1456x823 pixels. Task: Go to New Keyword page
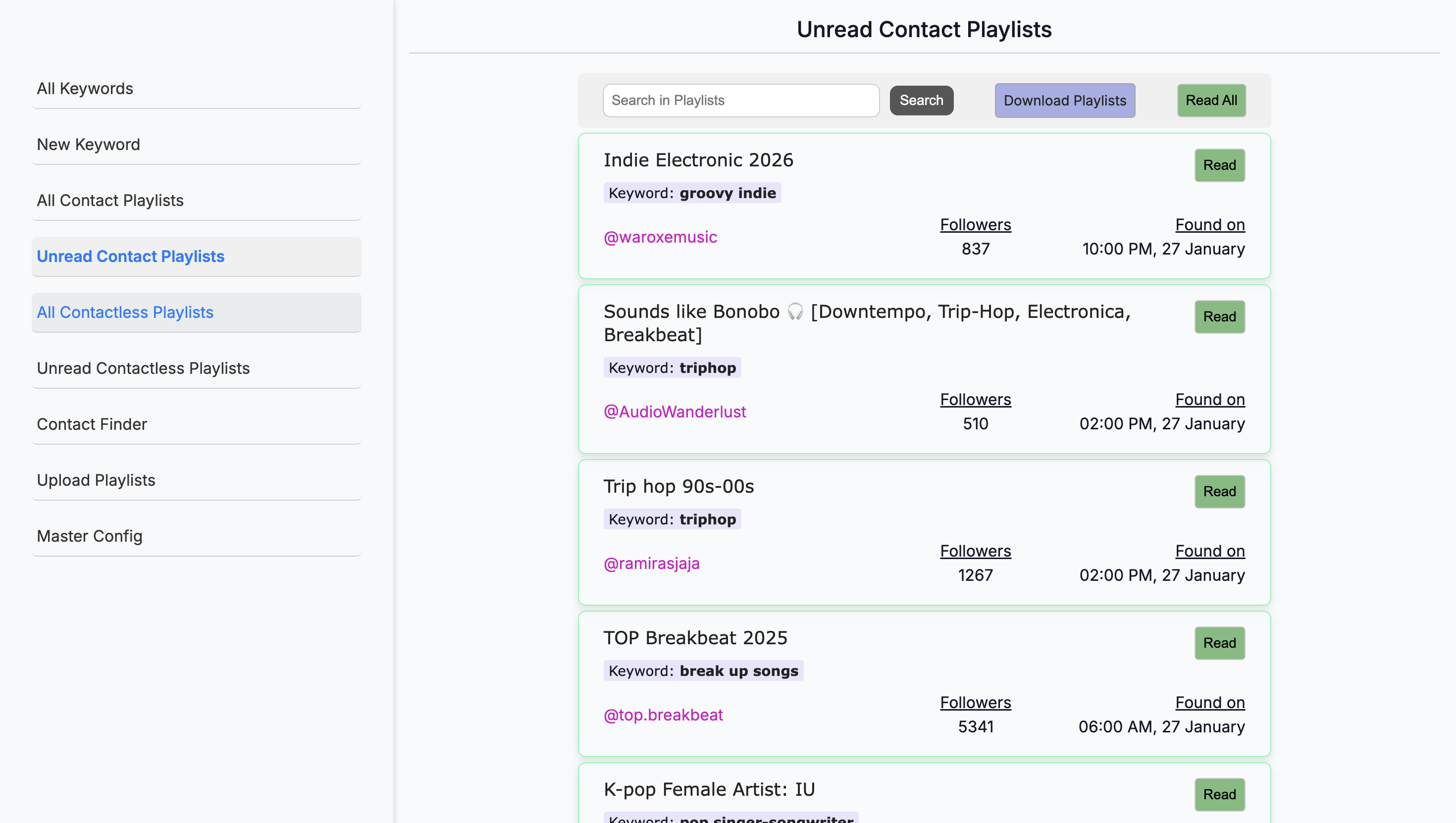(x=196, y=145)
